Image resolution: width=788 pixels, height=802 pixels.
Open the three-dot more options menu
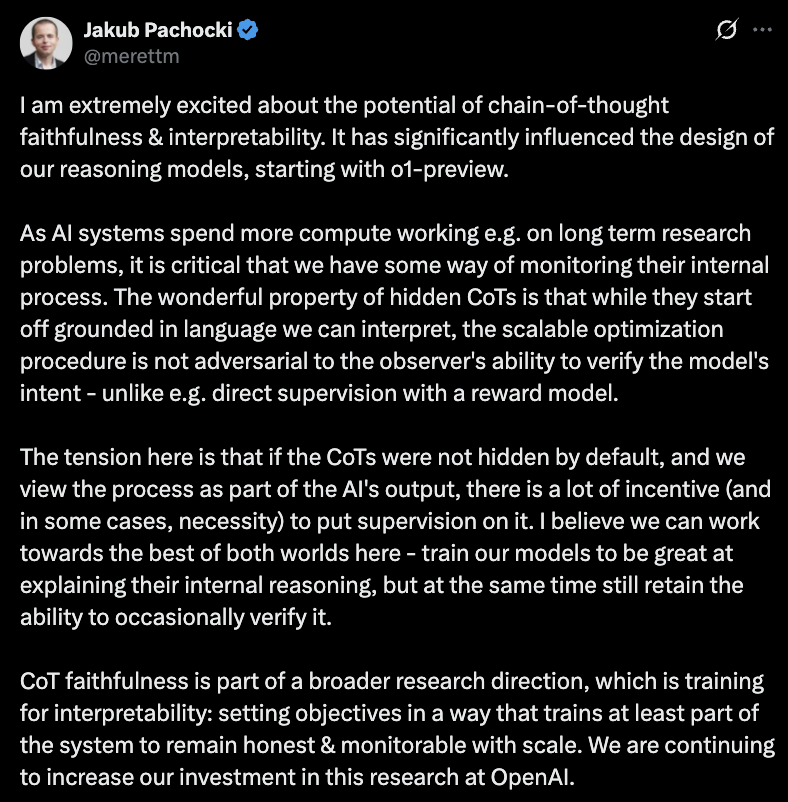[x=762, y=30]
